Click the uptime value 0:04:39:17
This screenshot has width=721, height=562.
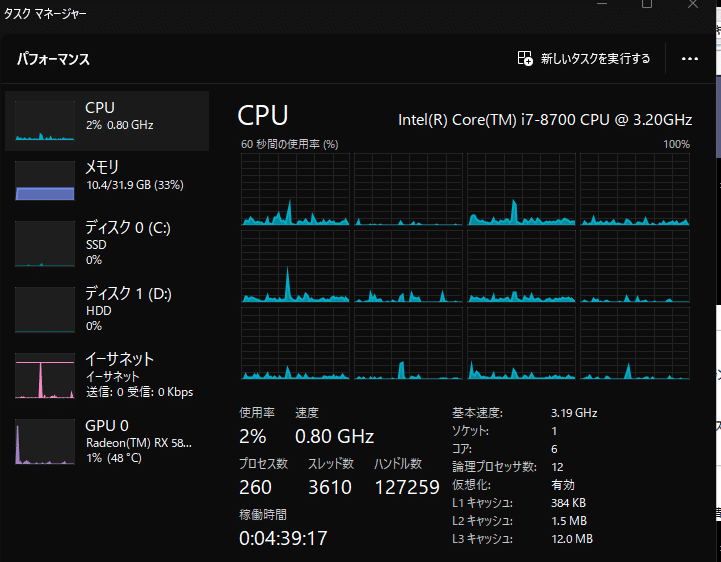(x=283, y=538)
